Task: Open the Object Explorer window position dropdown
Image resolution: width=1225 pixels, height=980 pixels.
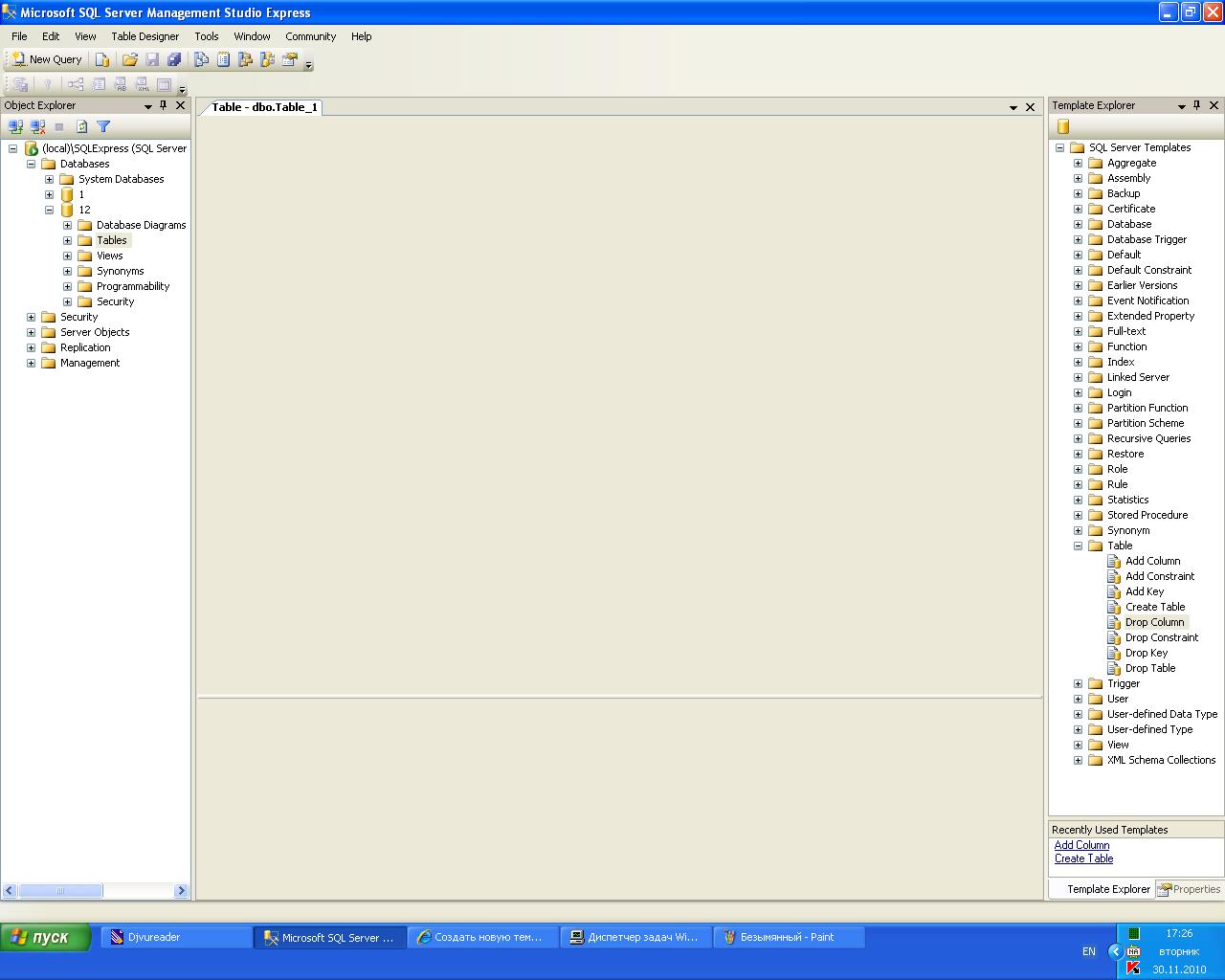Action: pos(148,106)
